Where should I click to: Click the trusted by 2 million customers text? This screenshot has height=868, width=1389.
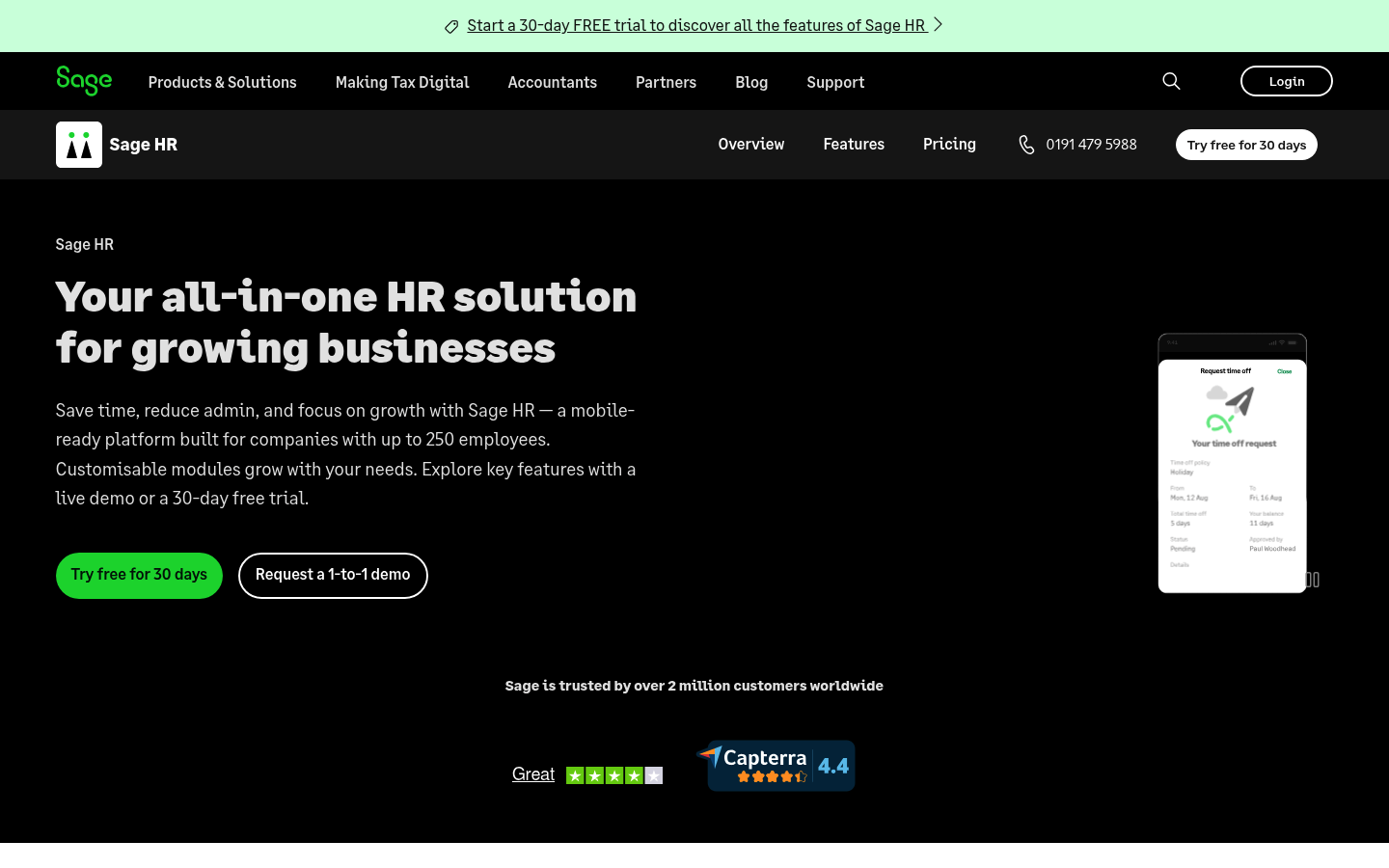(x=694, y=686)
